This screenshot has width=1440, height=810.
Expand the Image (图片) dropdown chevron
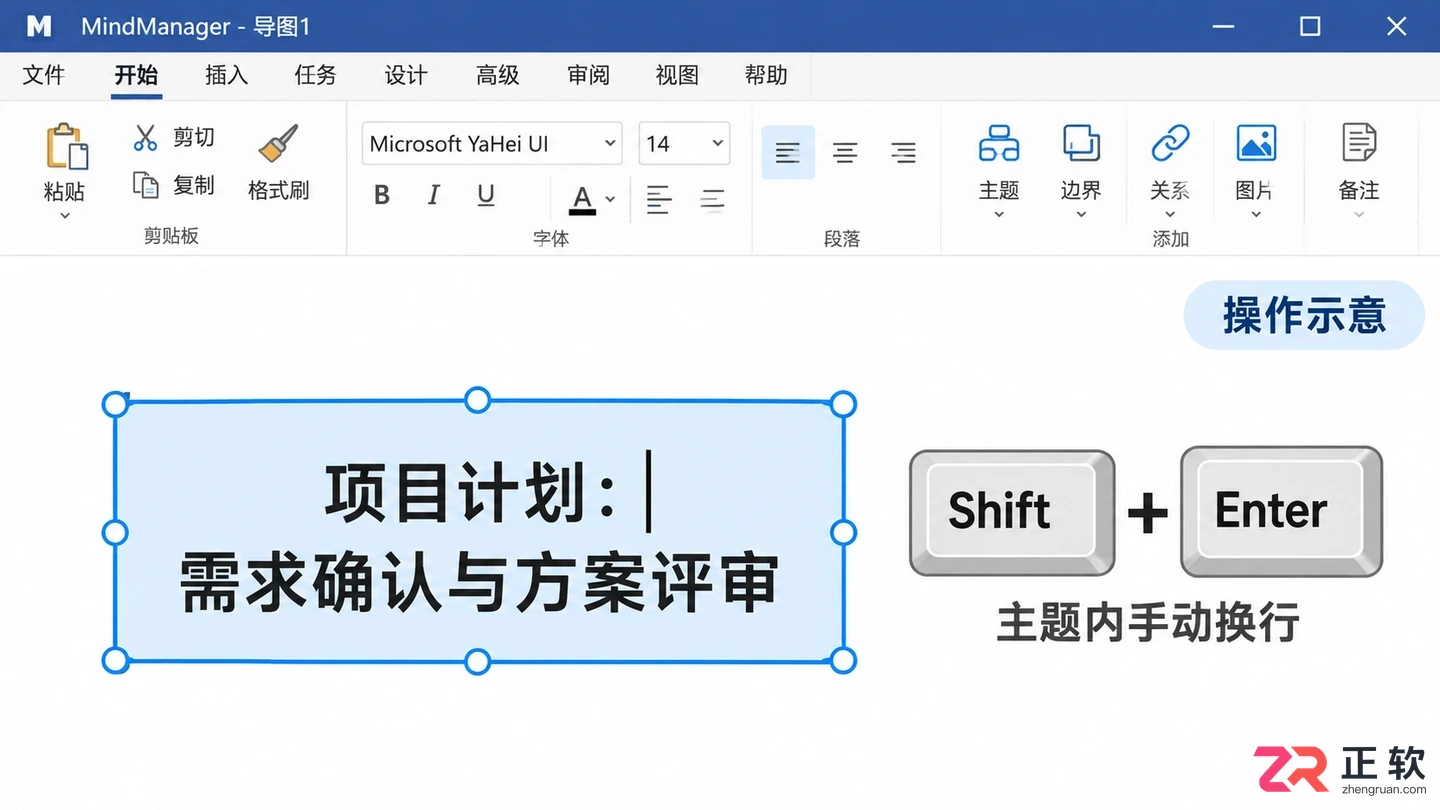[x=1256, y=214]
